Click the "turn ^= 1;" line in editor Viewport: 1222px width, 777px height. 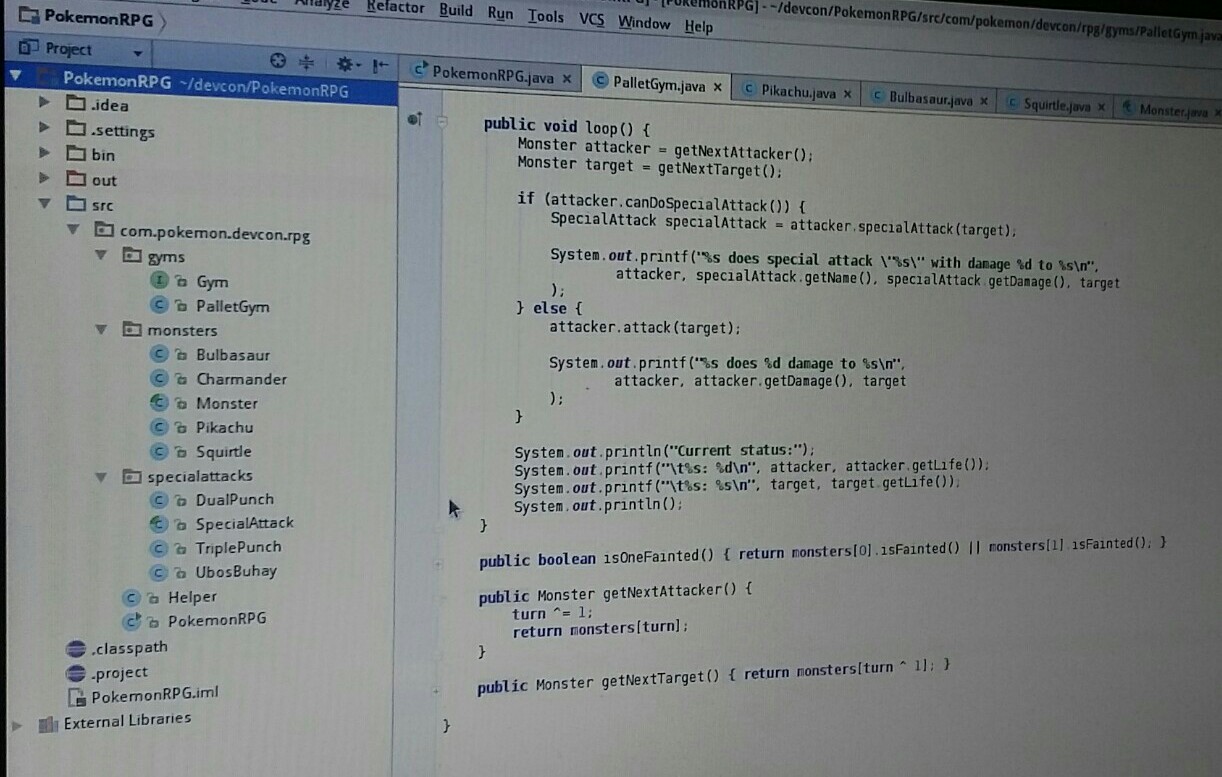click(x=552, y=613)
